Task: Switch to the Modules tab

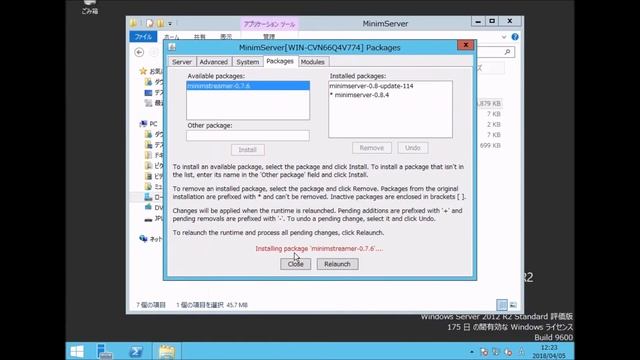Action: pos(313,62)
